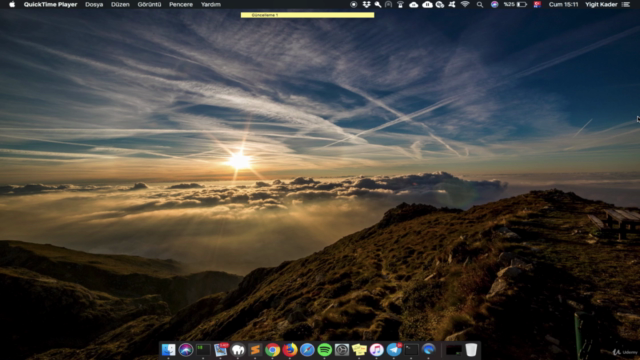This screenshot has width=640, height=360.
Task: Restore the minimized window beside the Trash
Action: [x=453, y=350]
